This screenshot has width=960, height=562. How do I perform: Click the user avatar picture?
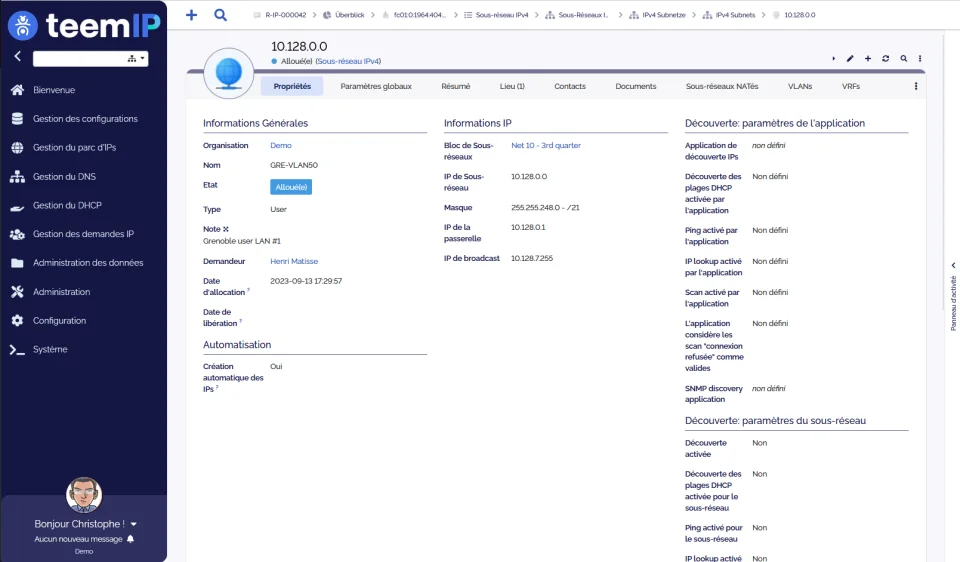point(84,495)
